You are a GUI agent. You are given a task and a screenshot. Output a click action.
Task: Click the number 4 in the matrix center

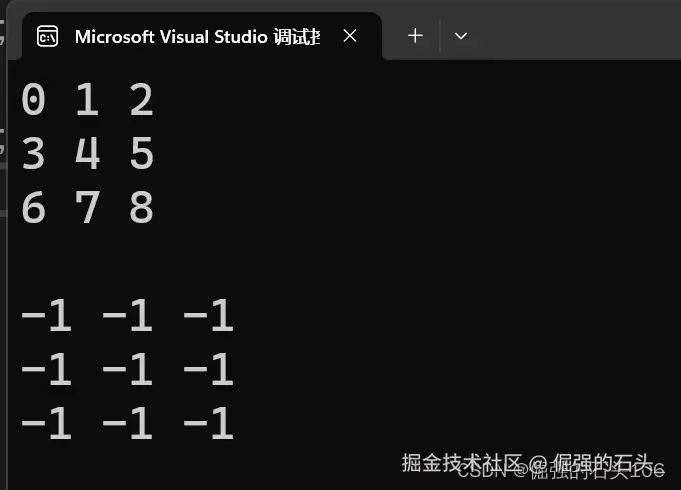(x=87, y=155)
